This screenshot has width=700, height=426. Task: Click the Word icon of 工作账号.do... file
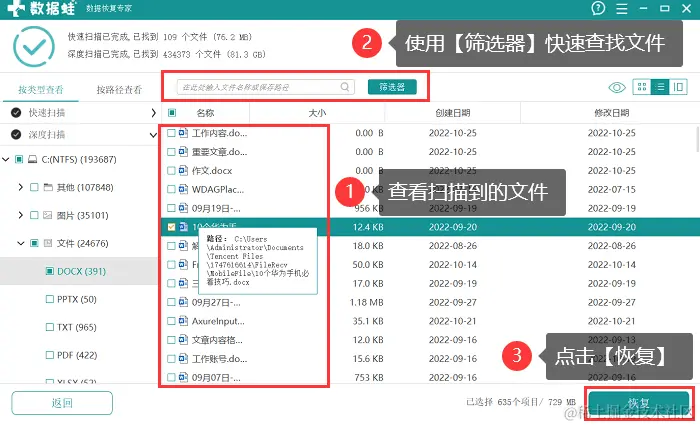[183, 358]
